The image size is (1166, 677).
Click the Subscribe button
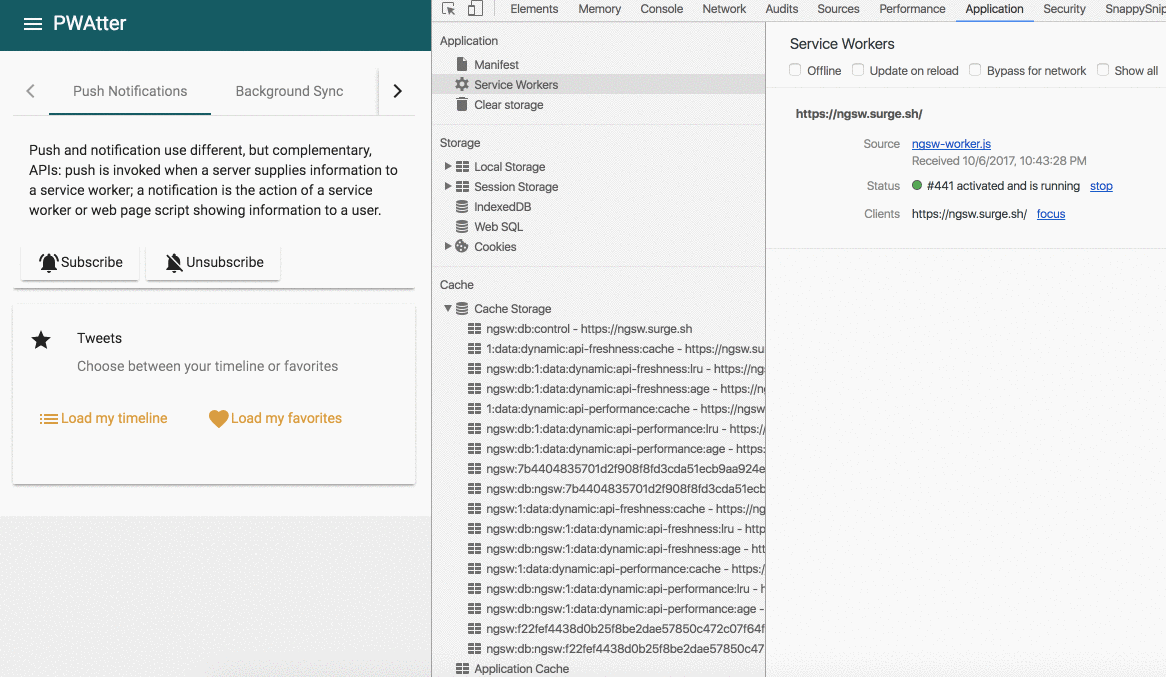pyautogui.click(x=80, y=263)
